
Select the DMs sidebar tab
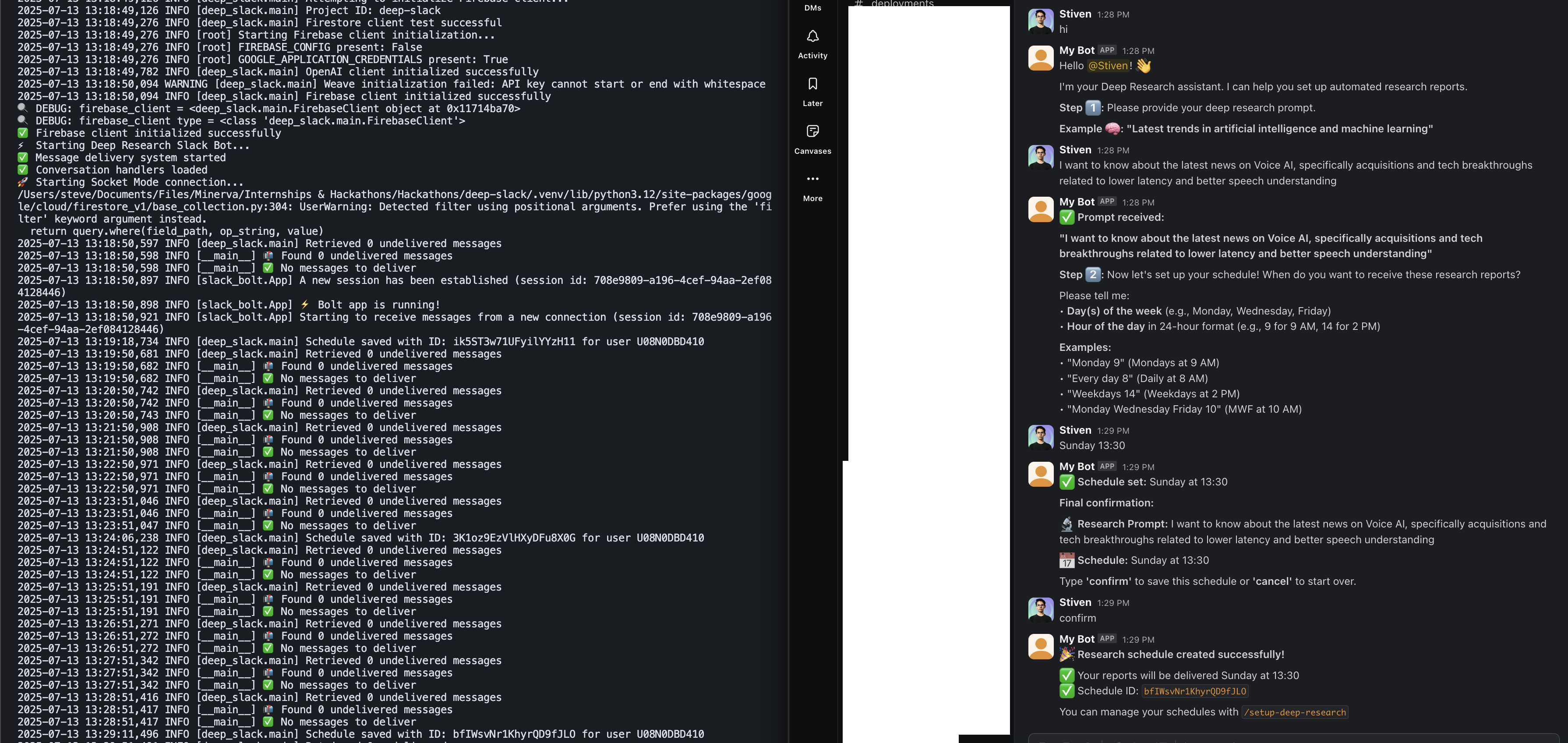(x=812, y=7)
